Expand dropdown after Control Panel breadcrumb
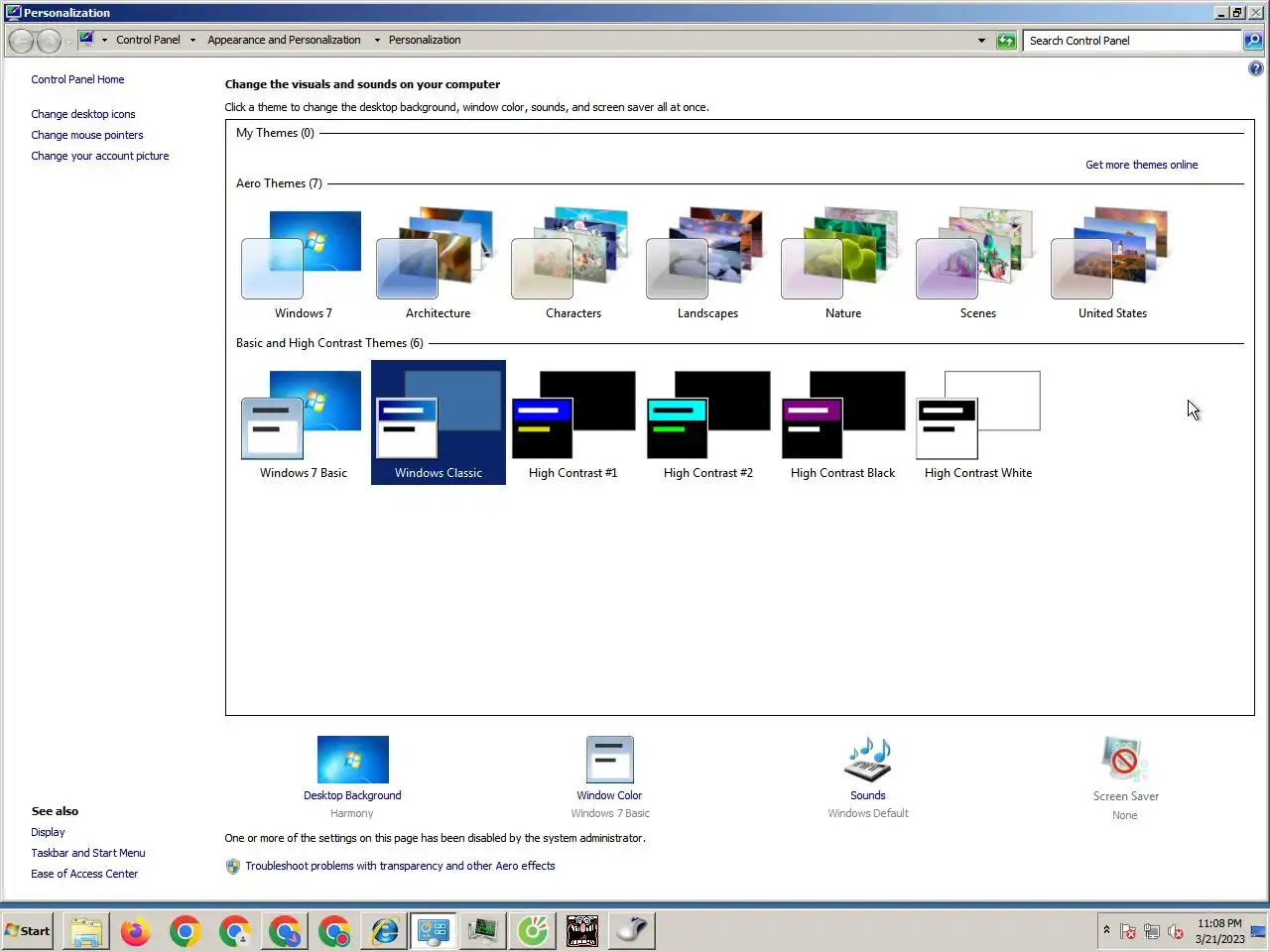Image resolution: width=1270 pixels, height=952 pixels. pyautogui.click(x=194, y=41)
